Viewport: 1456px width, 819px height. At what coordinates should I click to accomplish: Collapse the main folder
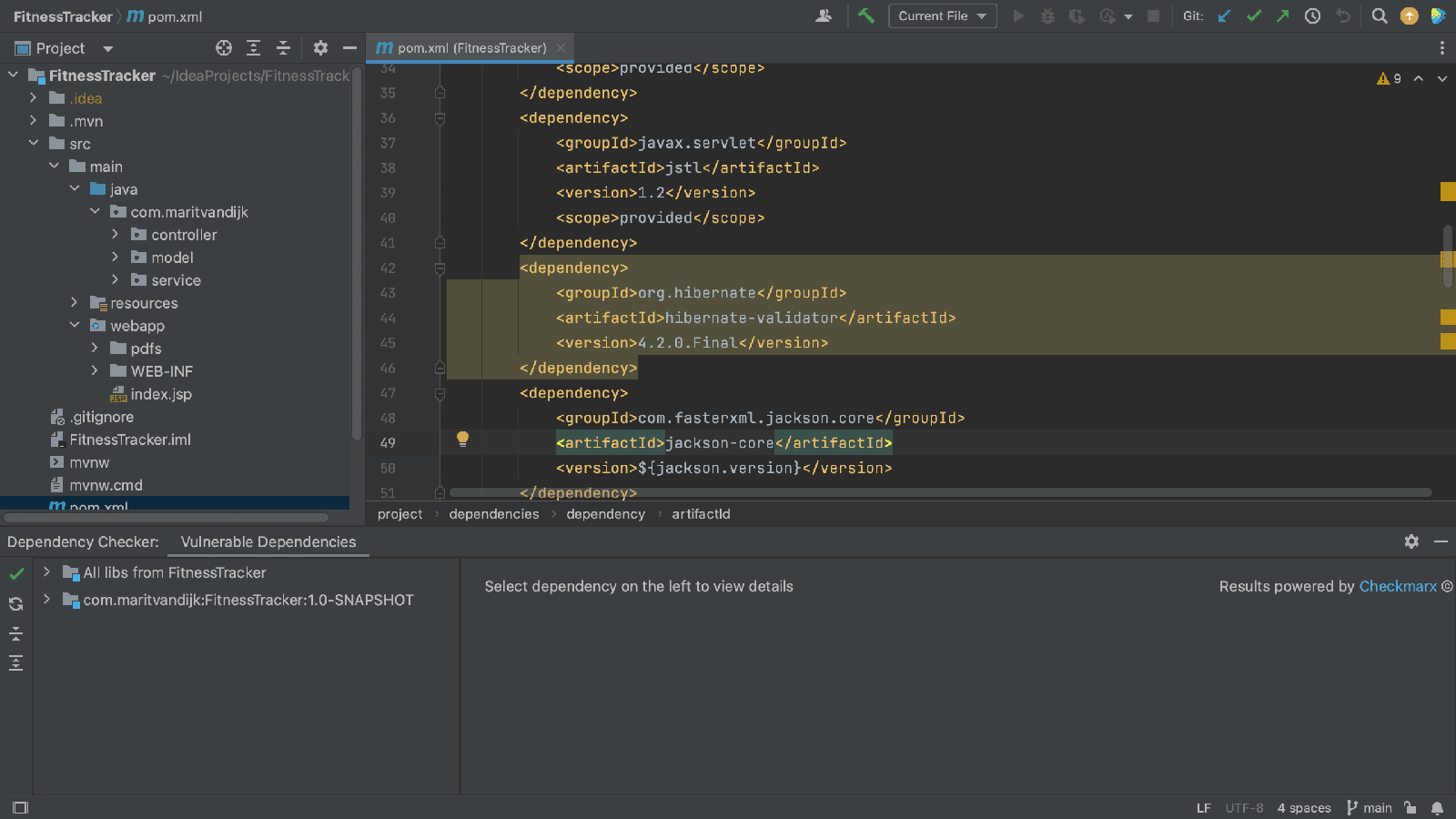[54, 166]
